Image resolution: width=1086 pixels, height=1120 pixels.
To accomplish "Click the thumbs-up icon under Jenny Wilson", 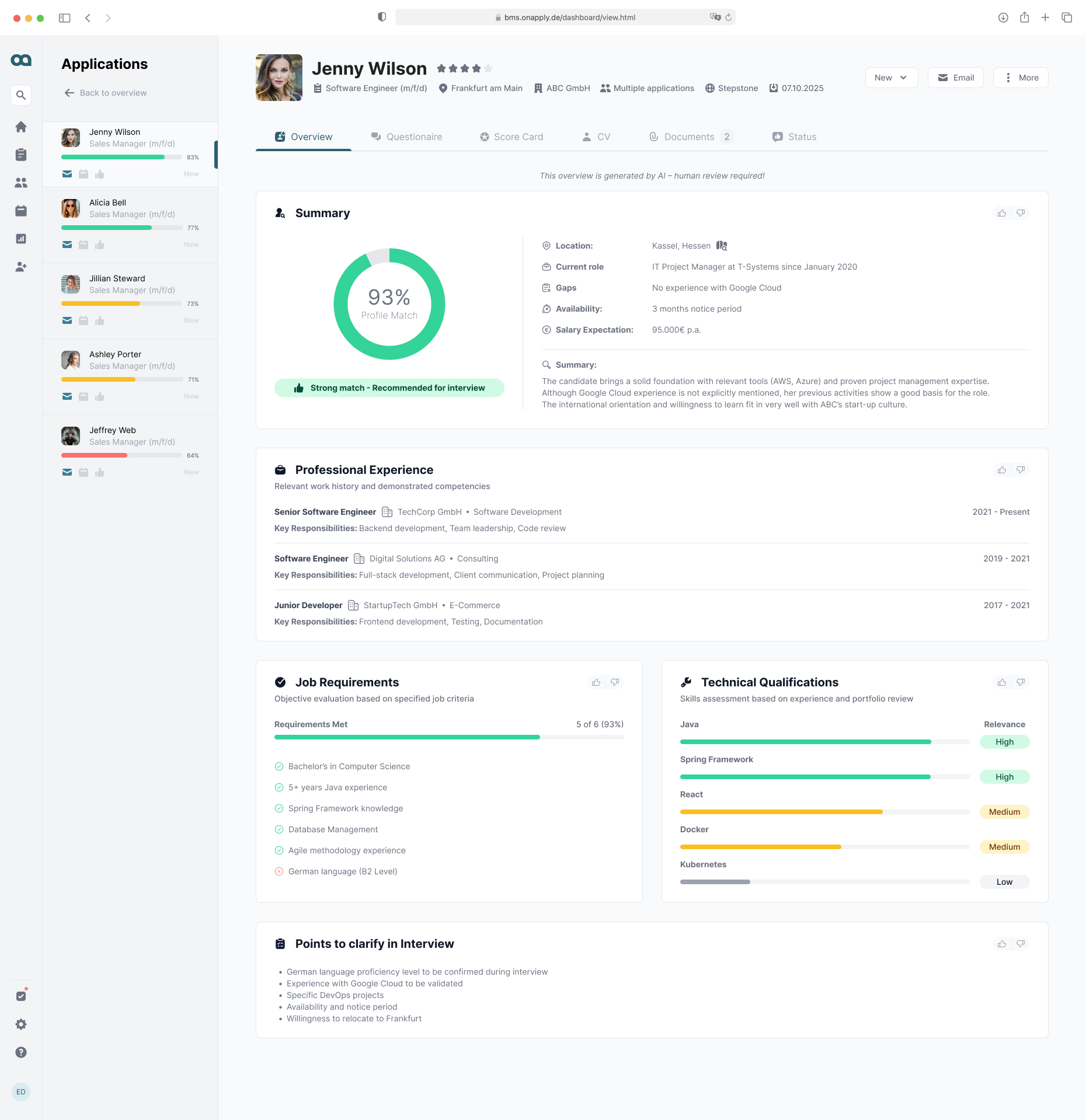I will click(x=100, y=174).
